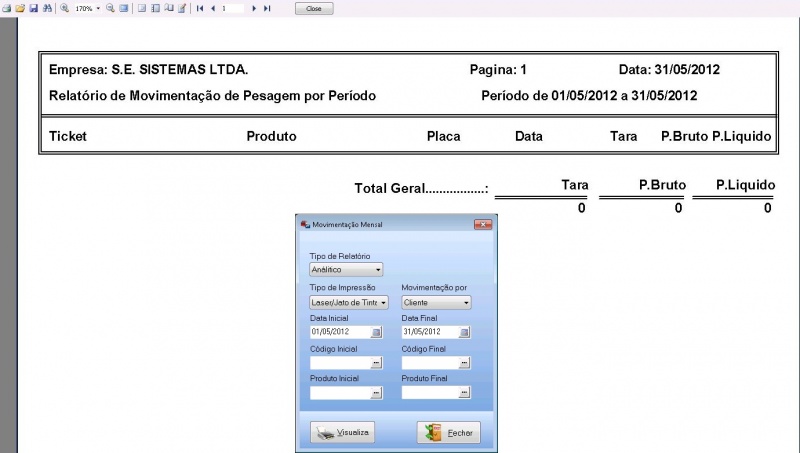Screen dimensions: 800x453
Task: Click the Produto Final lookup button
Action: coord(464,394)
